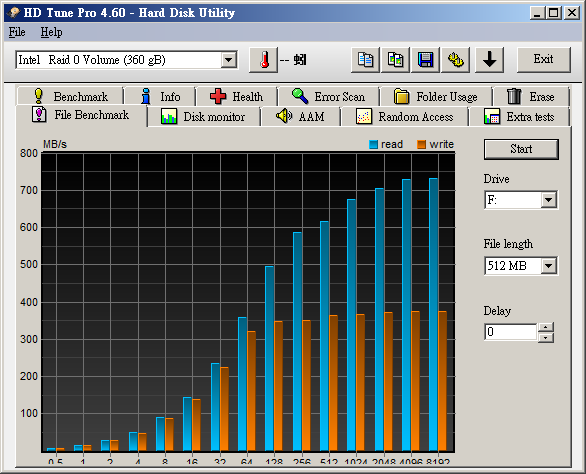Click the Start button
The image size is (586, 474).
click(521, 149)
